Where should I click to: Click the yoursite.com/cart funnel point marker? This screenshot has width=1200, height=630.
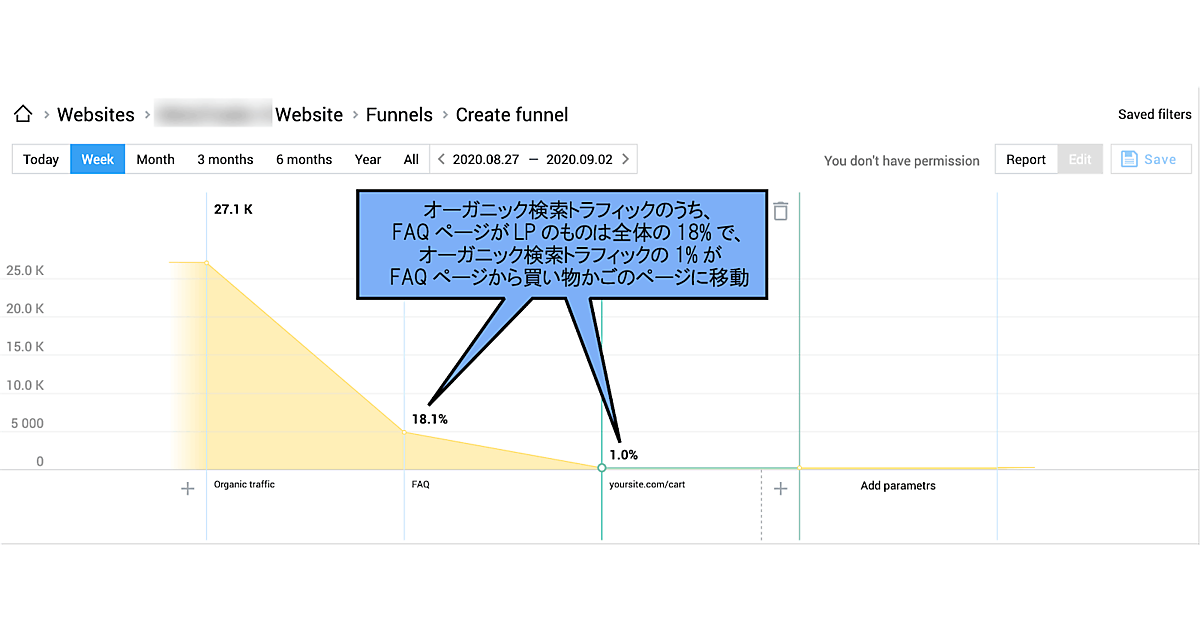(x=602, y=468)
